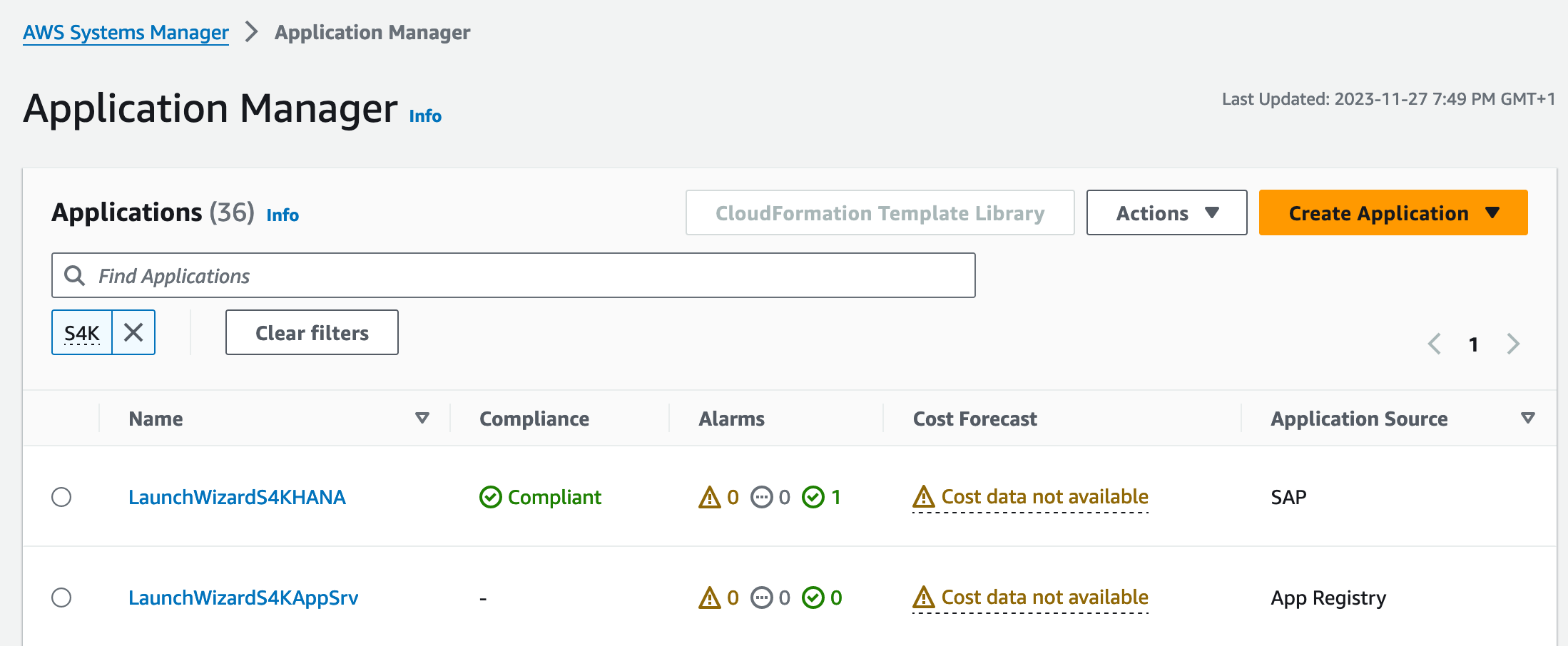Click the green Compliant check icon
The height and width of the screenshot is (646, 1568).
pyautogui.click(x=491, y=497)
